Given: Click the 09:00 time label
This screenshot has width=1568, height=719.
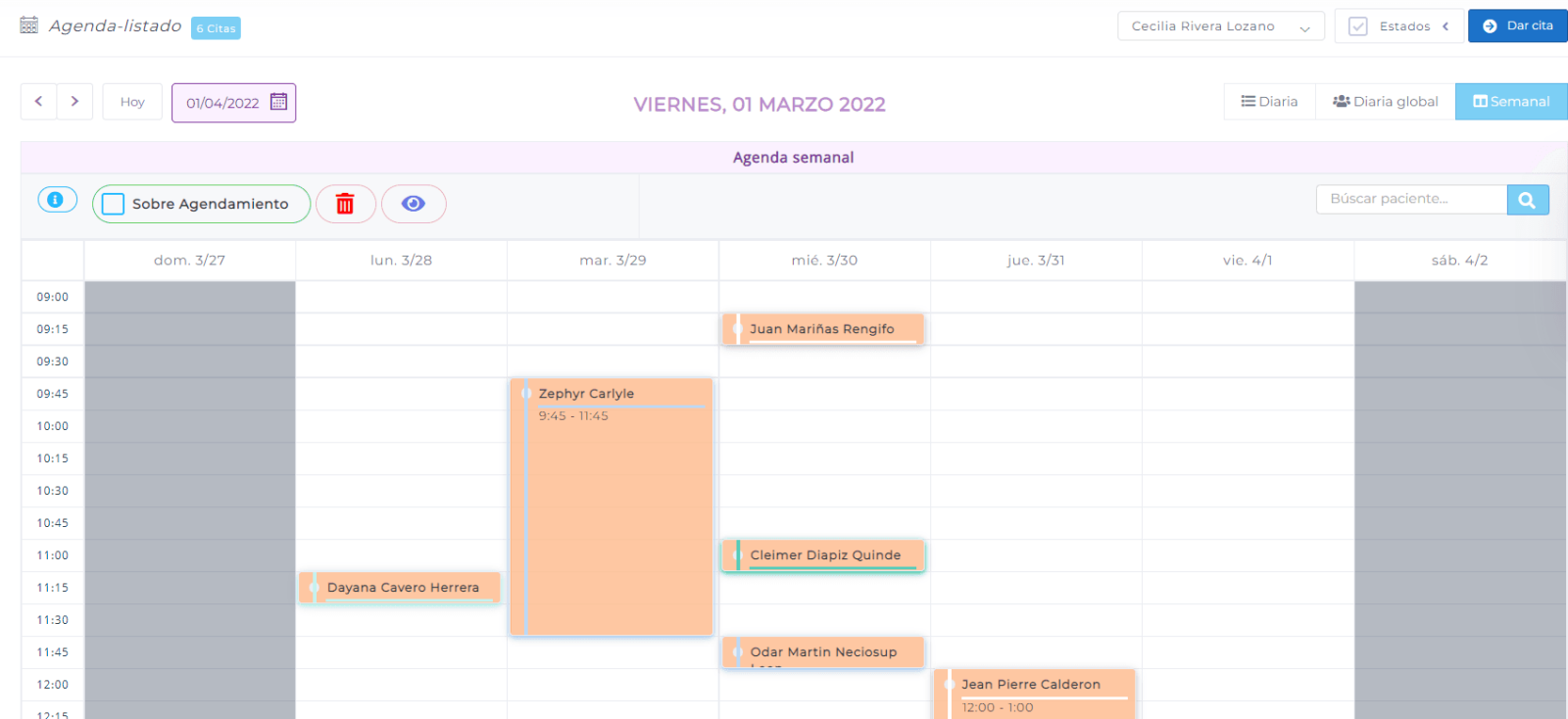Looking at the screenshot, I should point(53,297).
